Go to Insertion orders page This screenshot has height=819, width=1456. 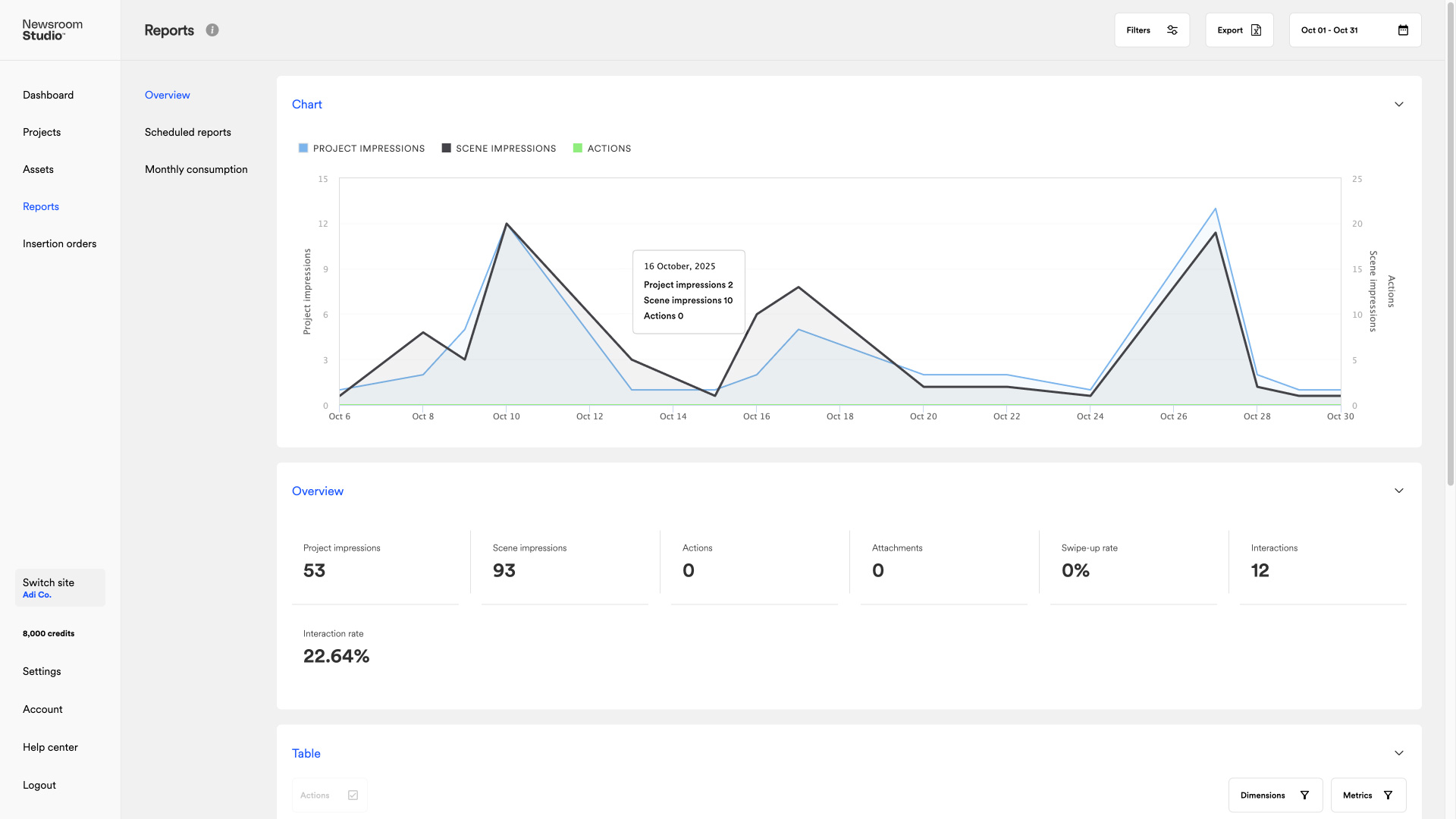[x=60, y=244]
